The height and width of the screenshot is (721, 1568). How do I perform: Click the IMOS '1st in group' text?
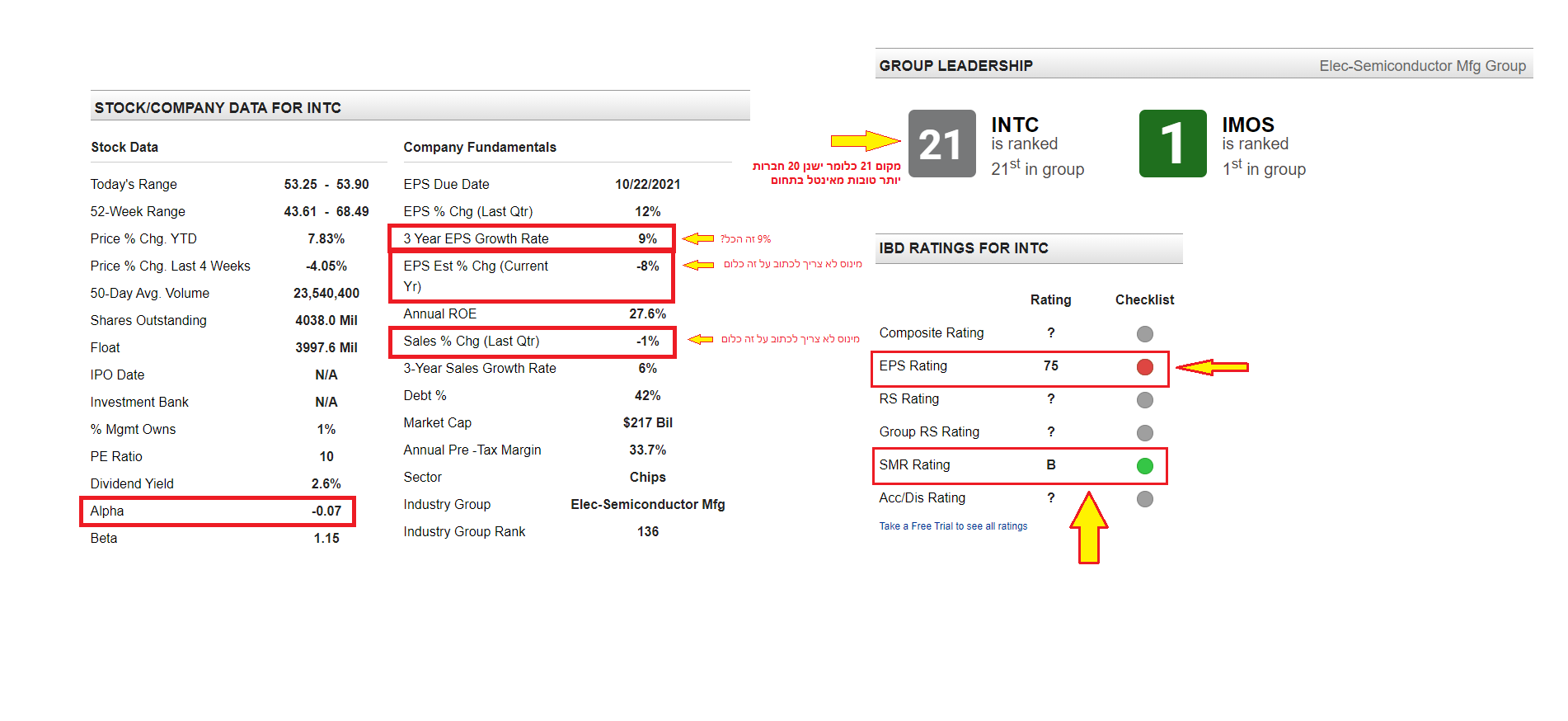pyautogui.click(x=1265, y=168)
